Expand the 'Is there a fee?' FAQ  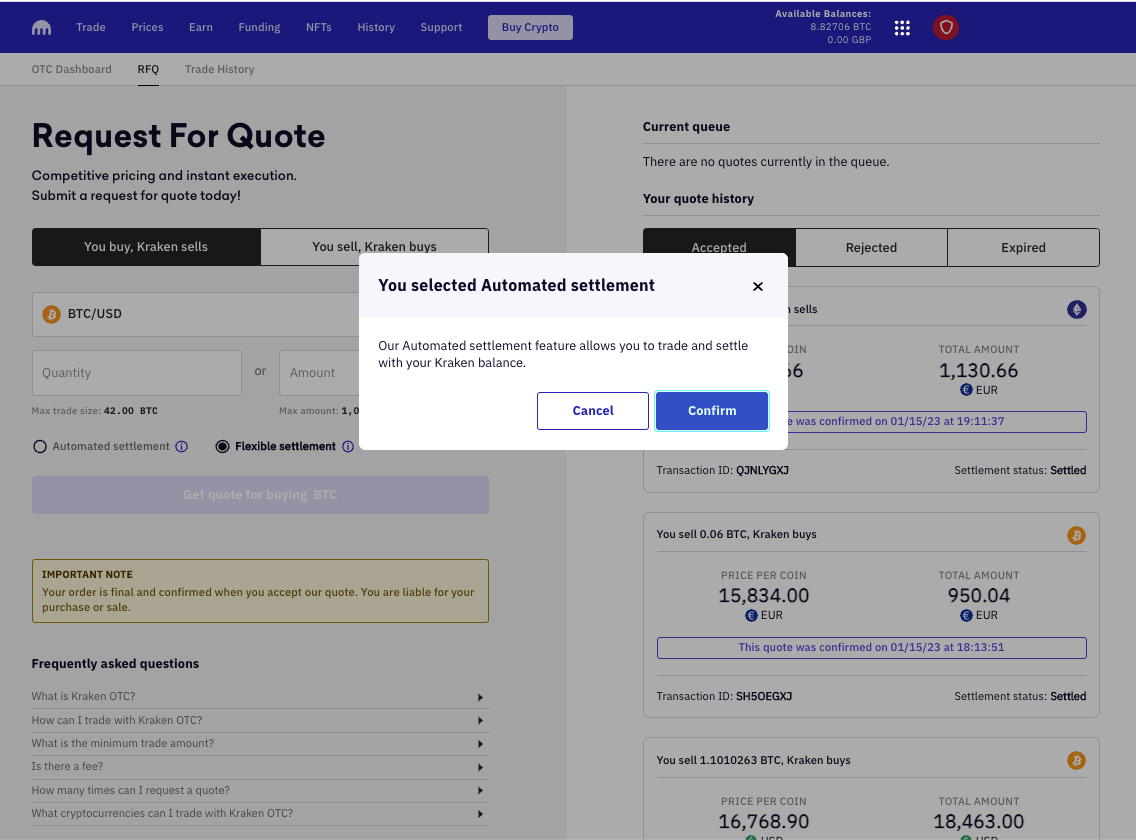coord(259,767)
